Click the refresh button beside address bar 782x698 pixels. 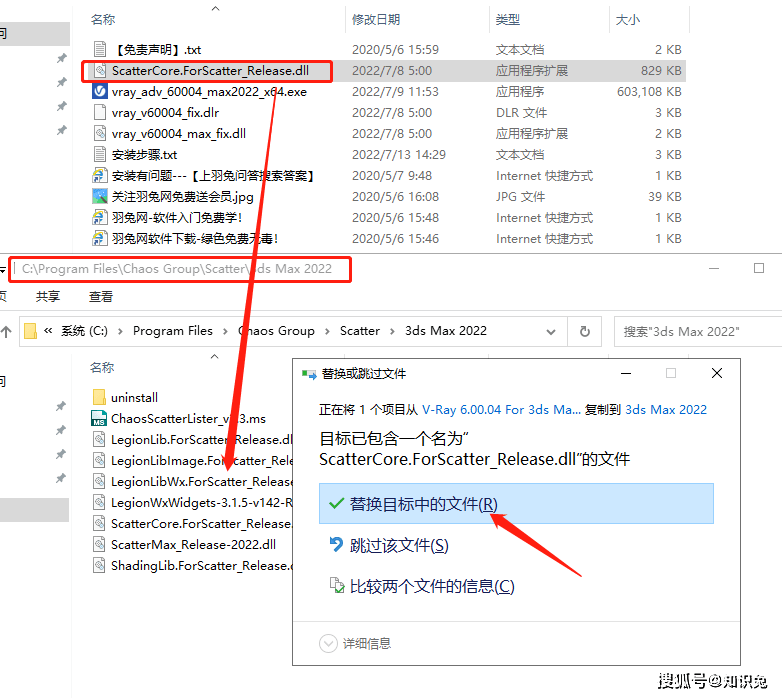tap(584, 331)
